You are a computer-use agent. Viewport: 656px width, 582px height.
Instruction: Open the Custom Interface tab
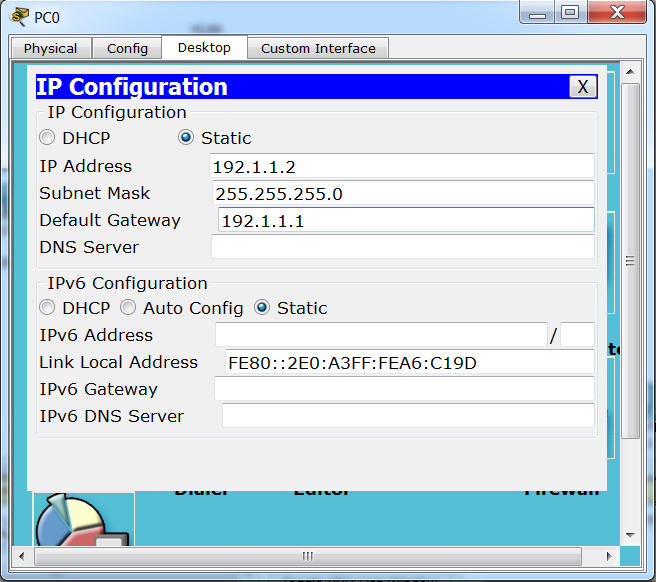[x=318, y=48]
